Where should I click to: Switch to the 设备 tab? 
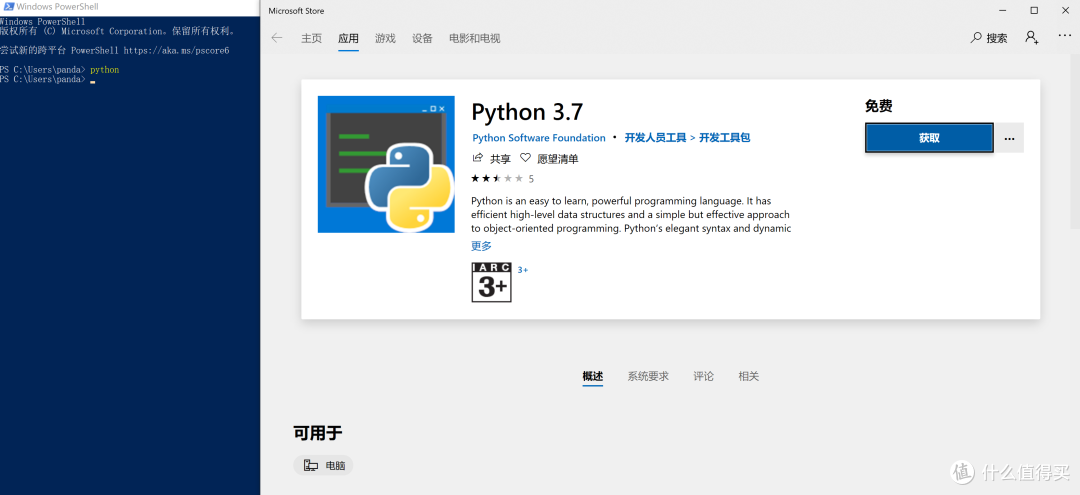(422, 38)
